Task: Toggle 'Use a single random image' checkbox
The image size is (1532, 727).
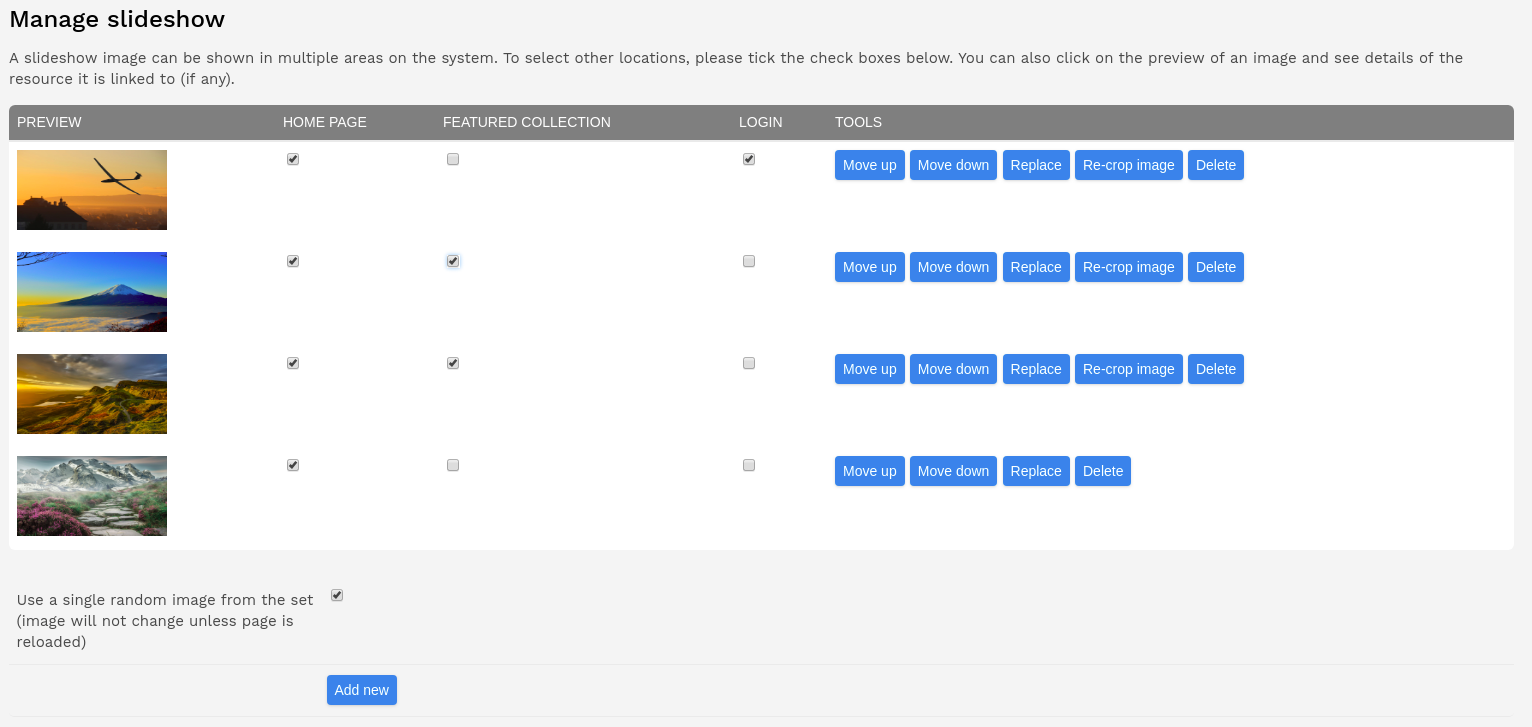Action: click(337, 595)
